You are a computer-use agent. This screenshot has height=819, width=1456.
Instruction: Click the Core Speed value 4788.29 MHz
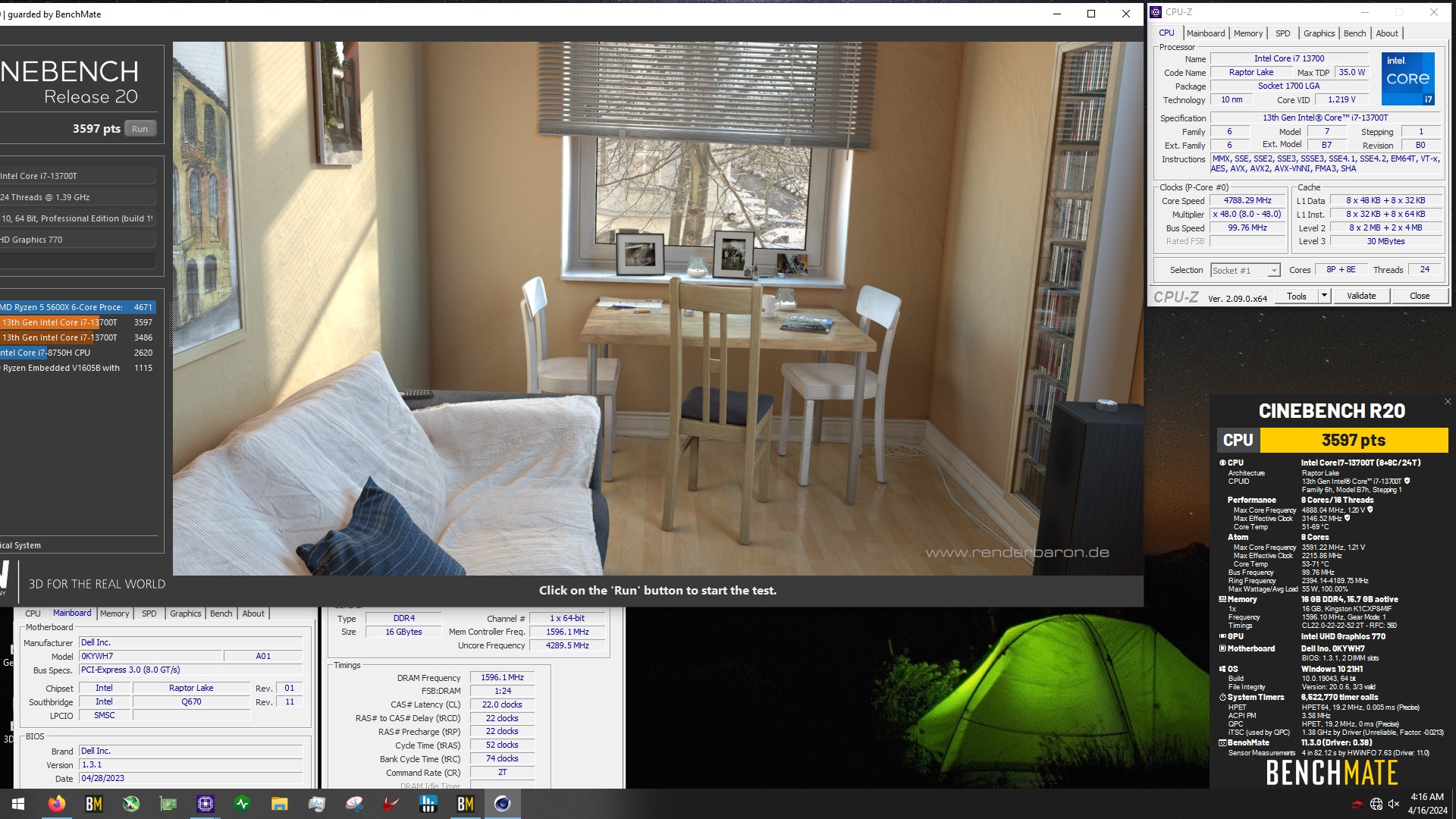point(1247,201)
